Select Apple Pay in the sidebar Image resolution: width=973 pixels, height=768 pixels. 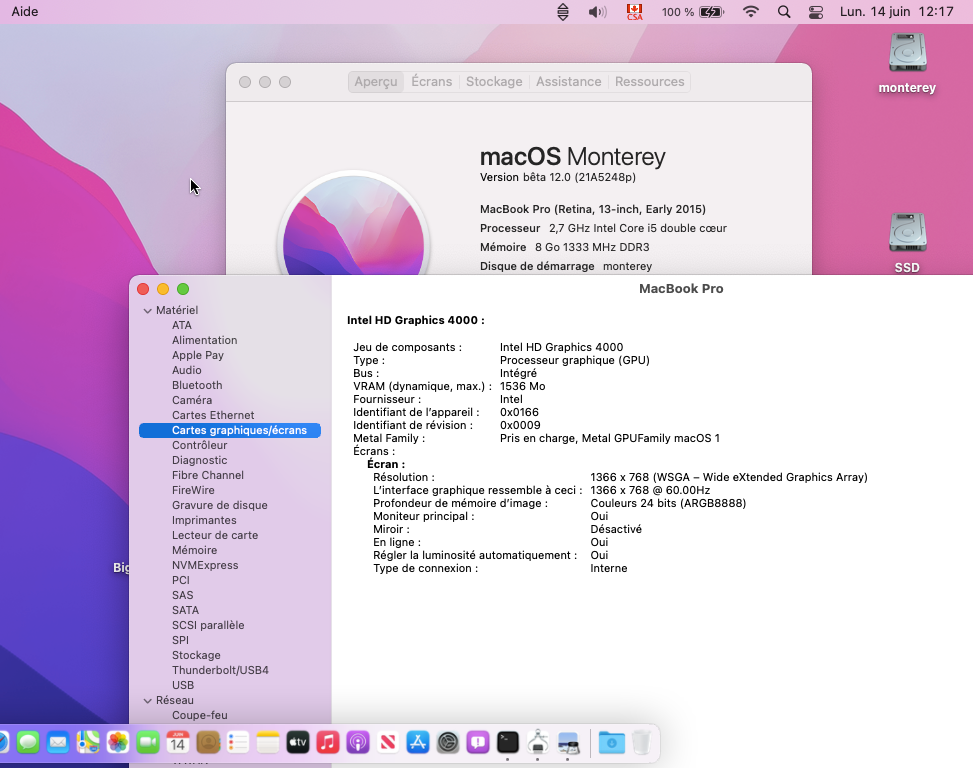point(198,355)
